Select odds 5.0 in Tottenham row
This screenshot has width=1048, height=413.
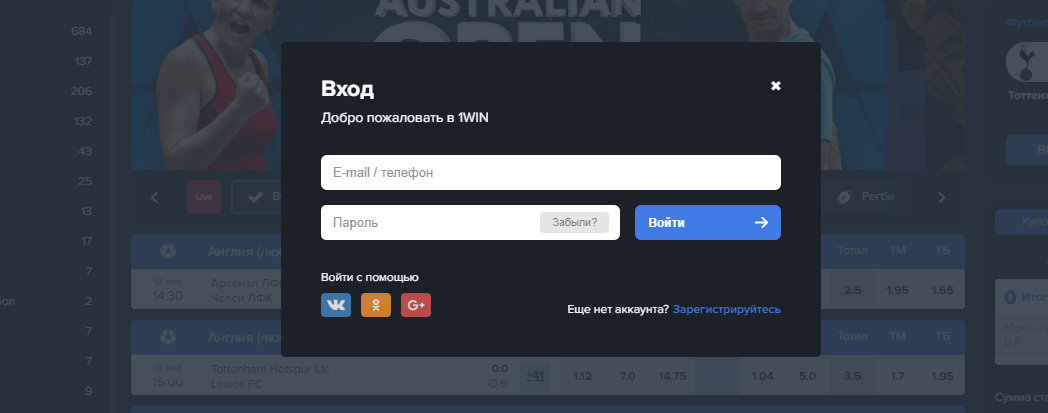[807, 376]
